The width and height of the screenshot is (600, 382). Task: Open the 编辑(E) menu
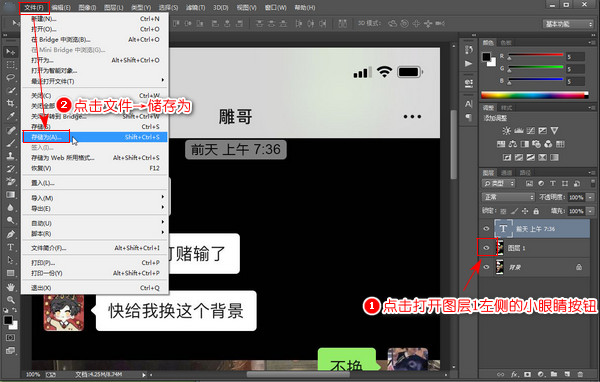pyautogui.click(x=61, y=7)
